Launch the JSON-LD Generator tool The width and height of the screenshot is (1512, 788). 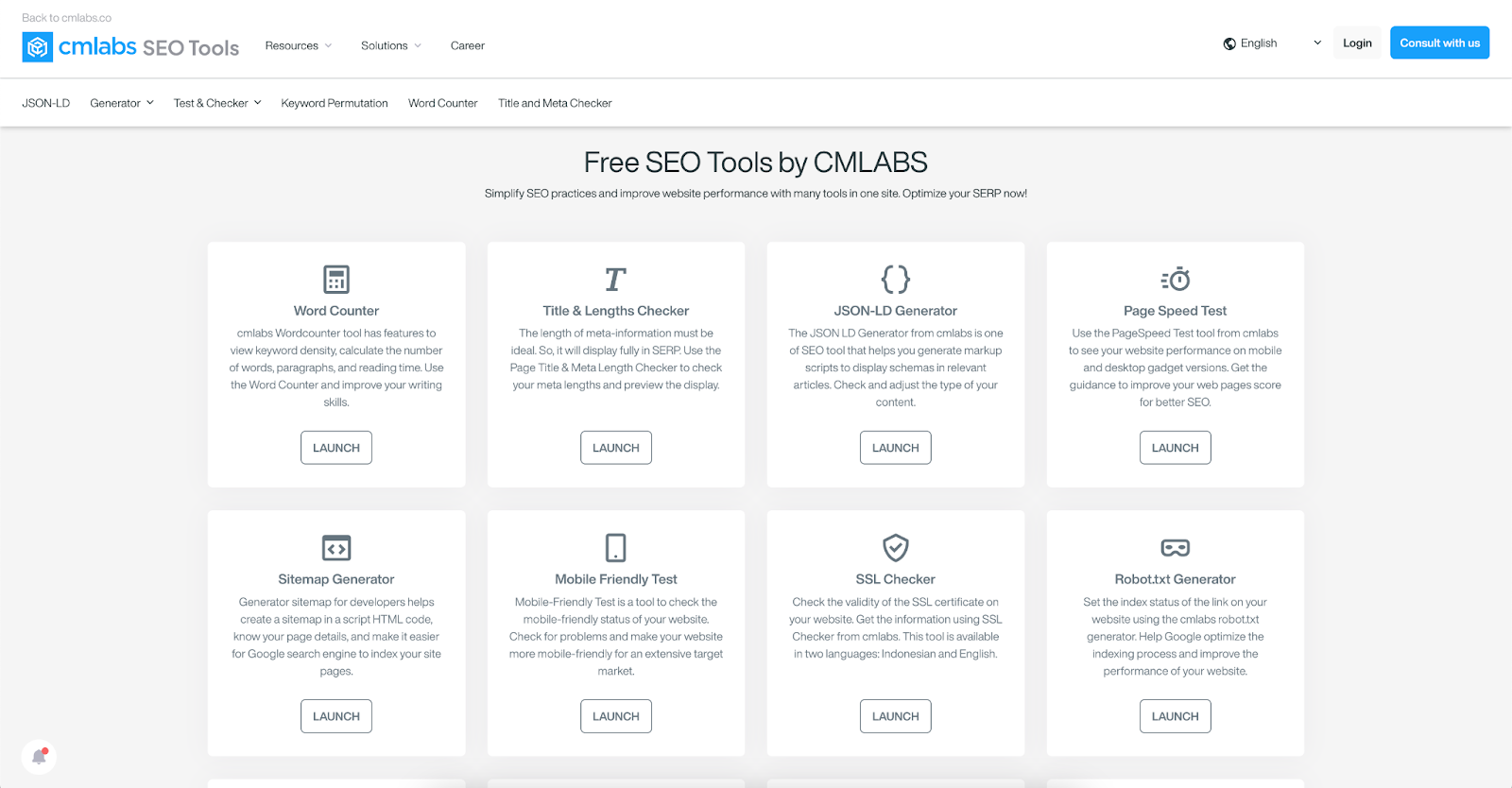coord(896,448)
